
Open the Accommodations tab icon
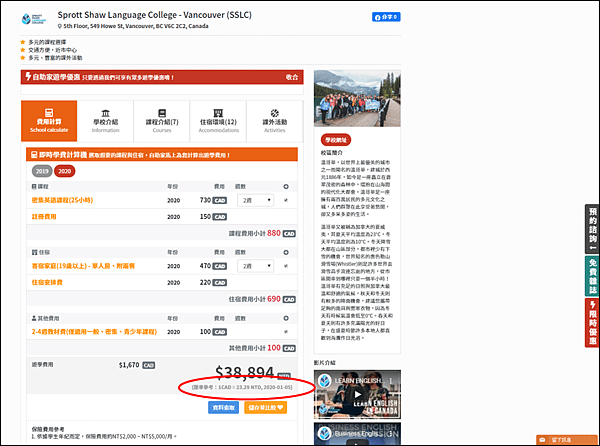(218, 113)
